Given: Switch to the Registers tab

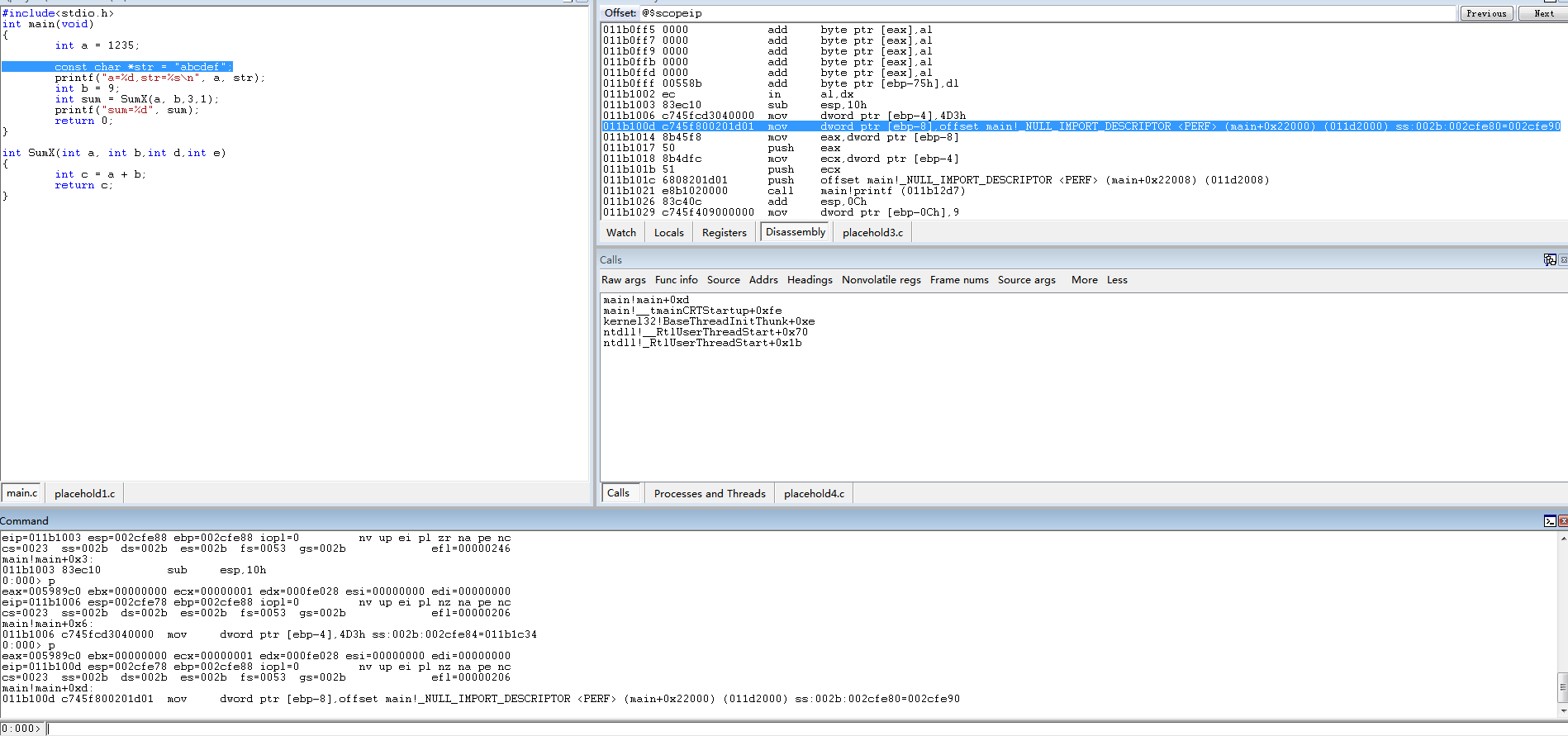Looking at the screenshot, I should [724, 233].
